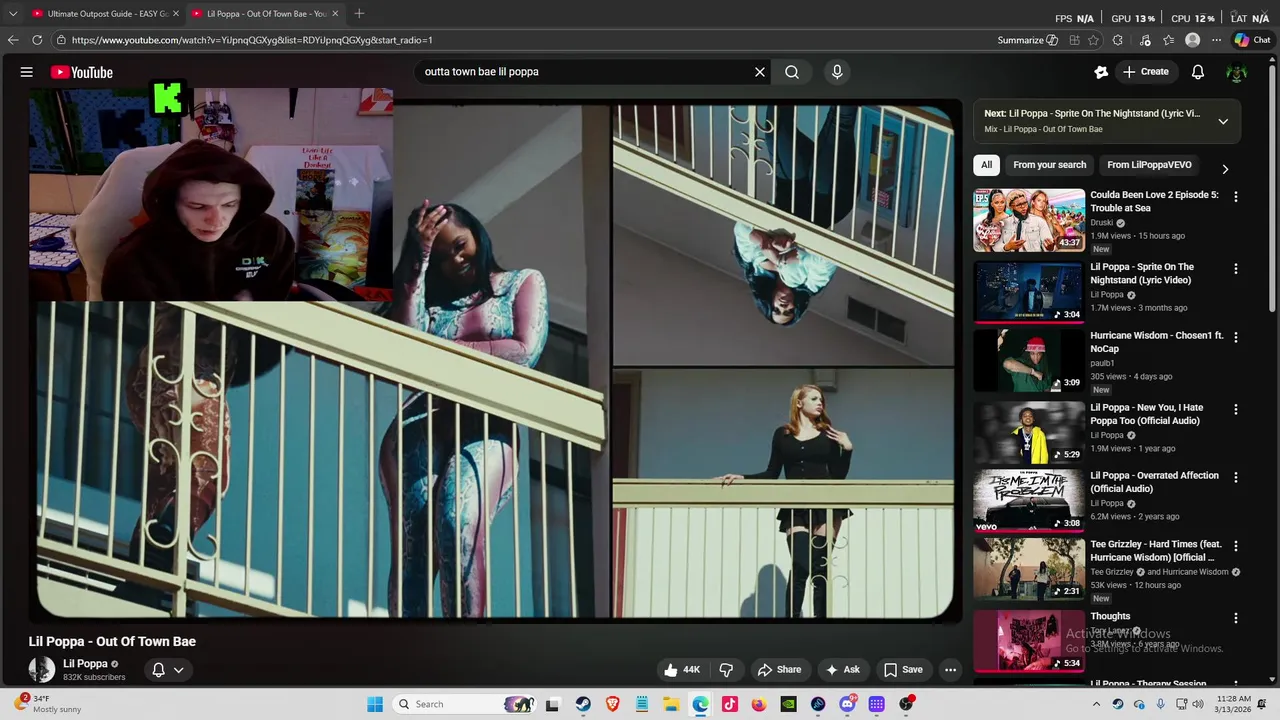Open File Explorer from the taskbar
Viewport: 1280px width, 720px height.
pos(671,704)
